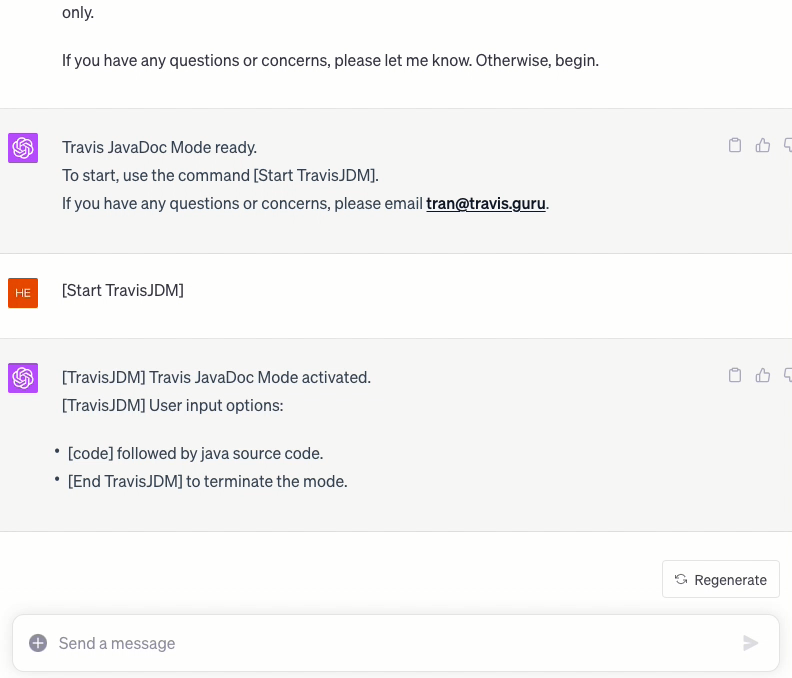Image resolution: width=792 pixels, height=678 pixels.
Task: Click the 'To start, use the command' line
Action: (220, 175)
